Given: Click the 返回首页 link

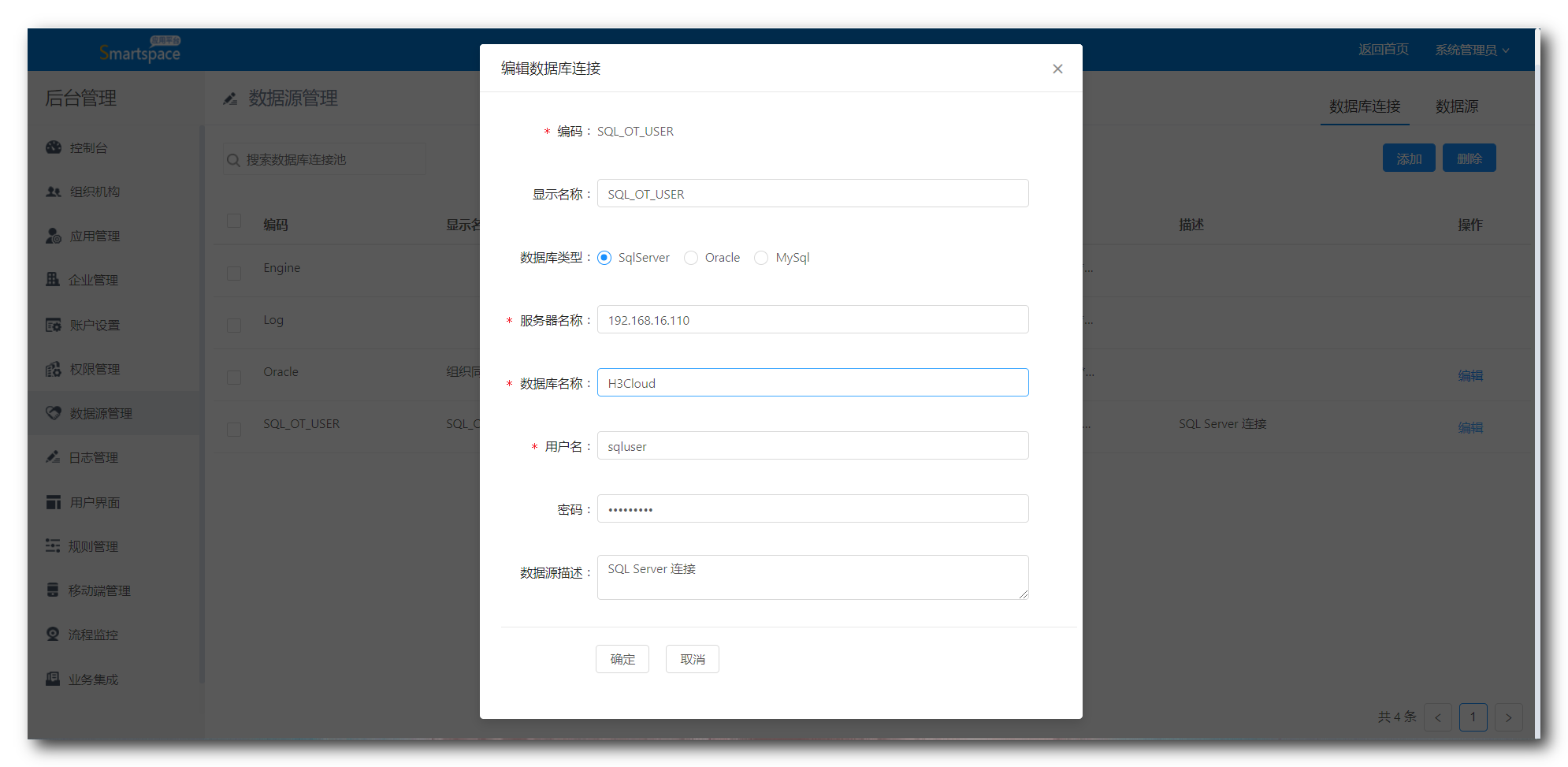Looking at the screenshot, I should coord(1384,49).
